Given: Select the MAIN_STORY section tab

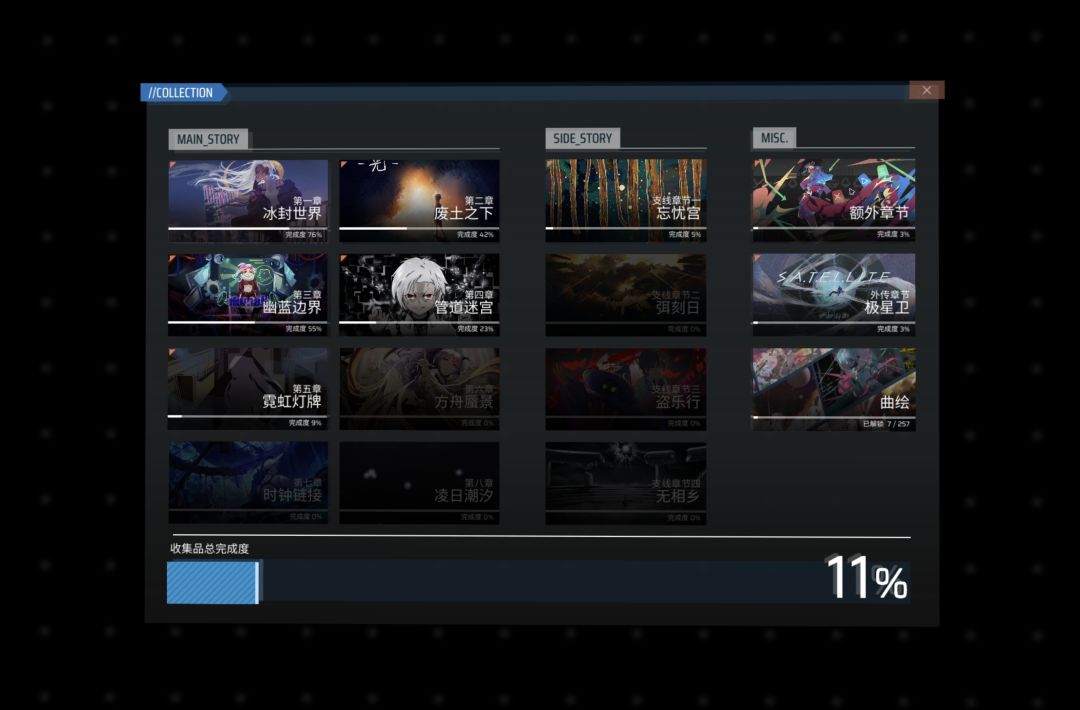Looking at the screenshot, I should (x=208, y=139).
